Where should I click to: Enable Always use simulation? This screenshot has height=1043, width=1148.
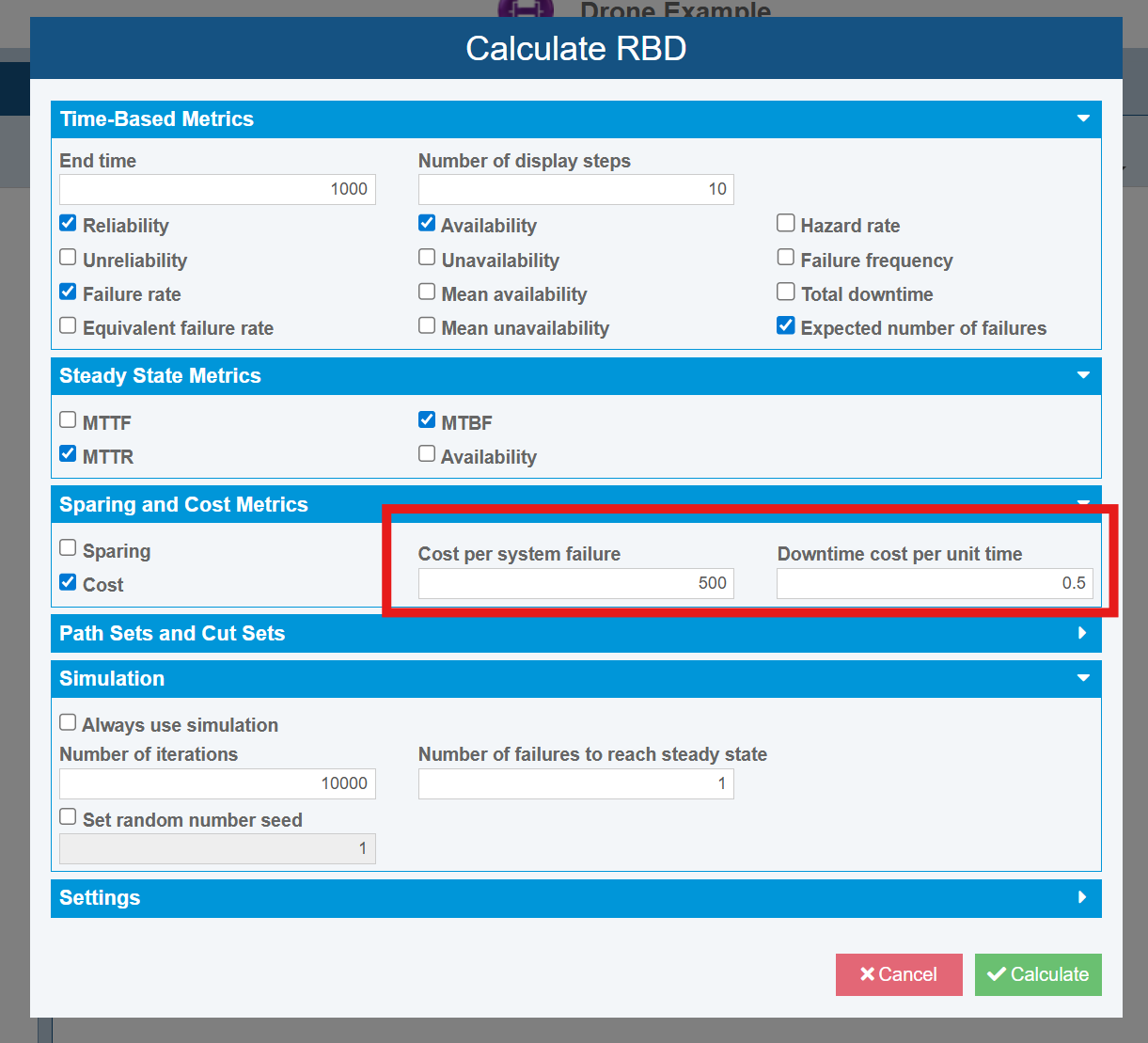(67, 721)
